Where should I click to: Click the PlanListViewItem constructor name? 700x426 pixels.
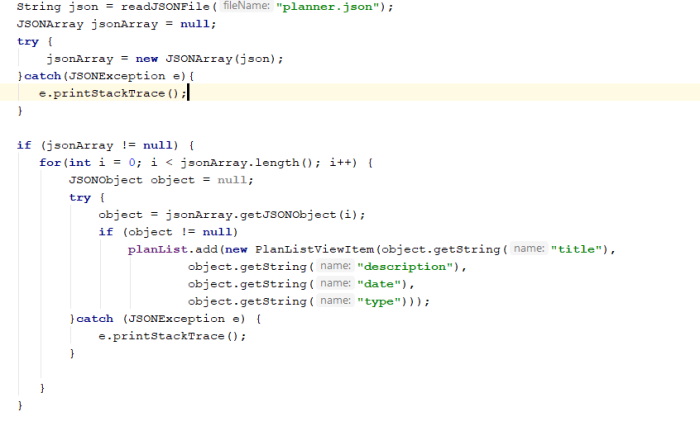pos(314,250)
